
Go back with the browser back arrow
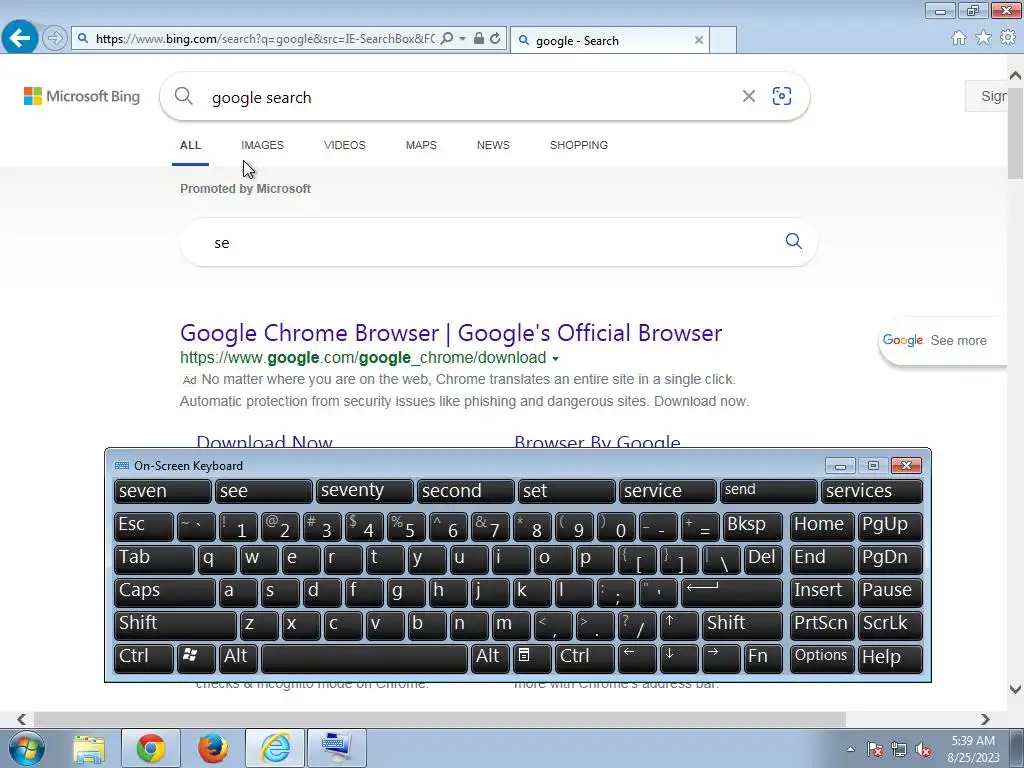[x=20, y=38]
